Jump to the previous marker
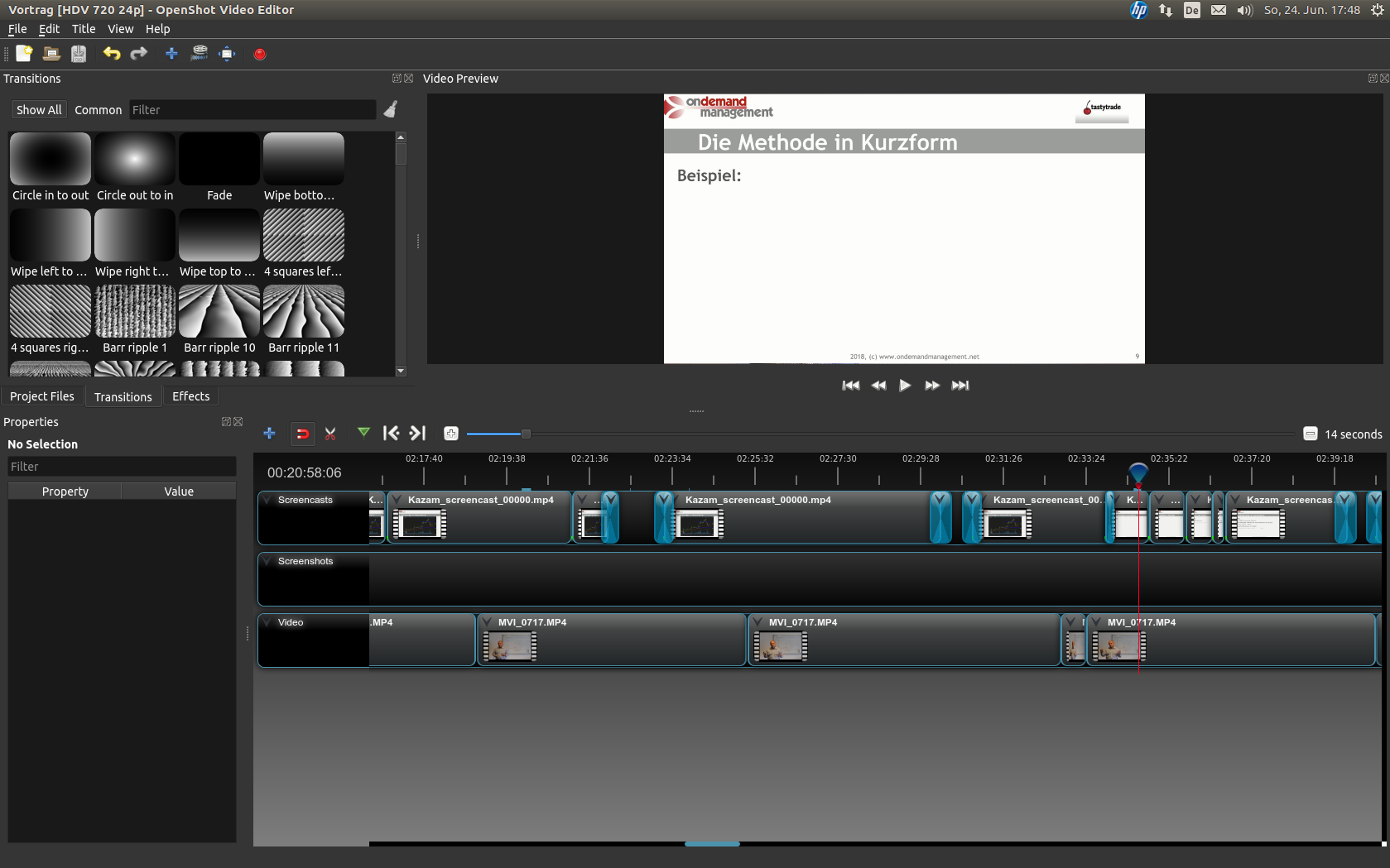Screen dimensions: 1390x868 [391, 433]
